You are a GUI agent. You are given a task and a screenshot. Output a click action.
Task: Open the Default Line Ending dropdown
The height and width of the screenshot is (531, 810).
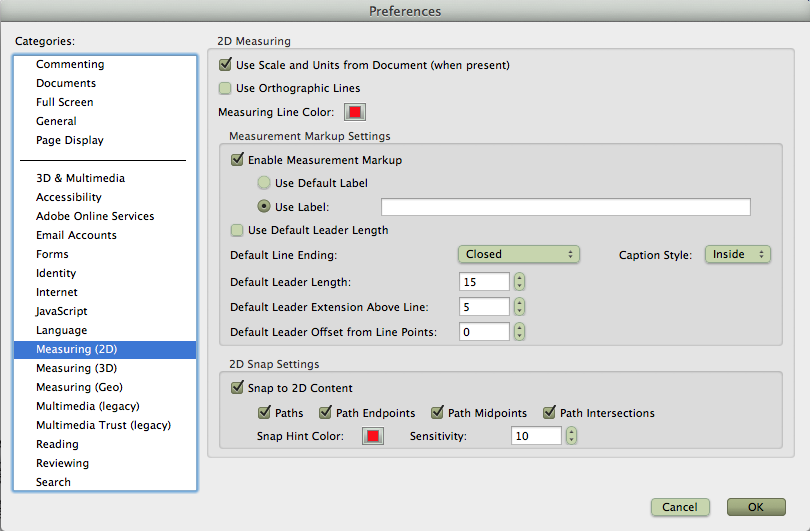(519, 254)
